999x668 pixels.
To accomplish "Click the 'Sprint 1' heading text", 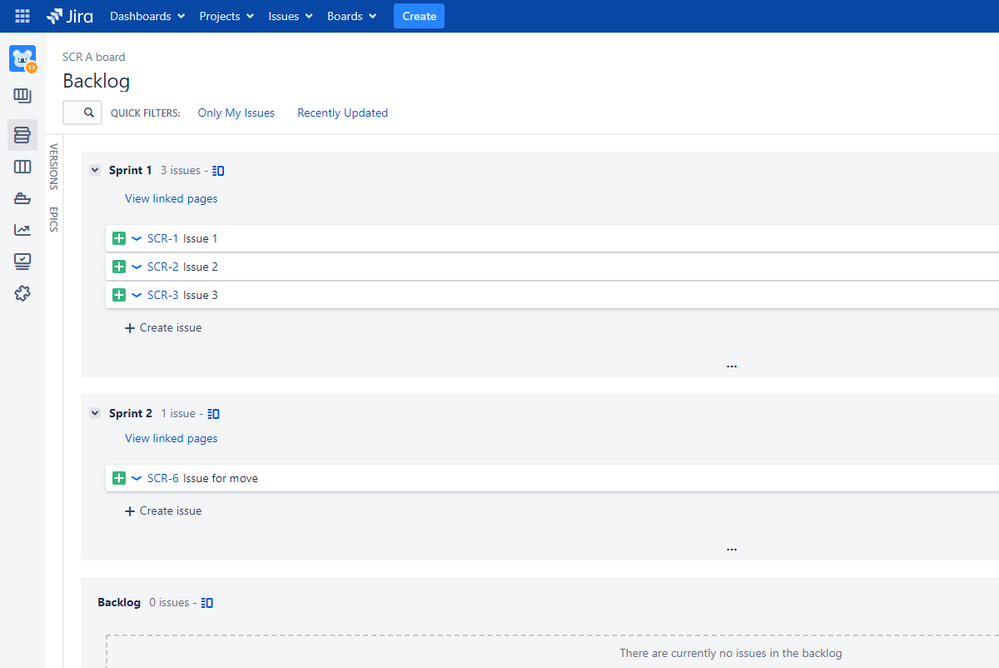I will [x=130, y=170].
